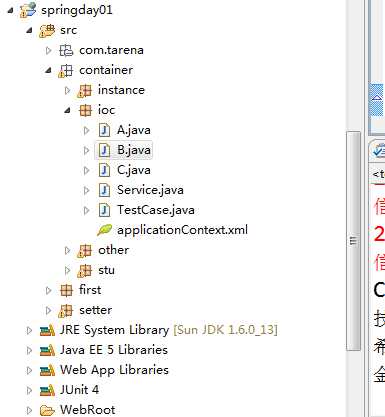The width and height of the screenshot is (385, 417).
Task: Click the JUnit 4 library icon
Action: [47, 390]
